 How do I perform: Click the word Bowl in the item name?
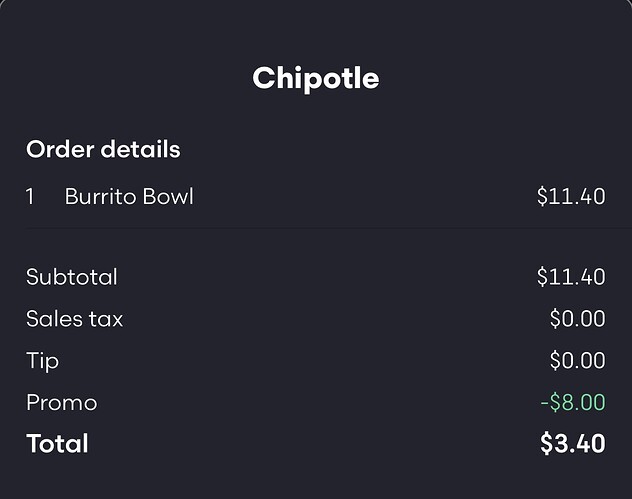[x=168, y=197]
